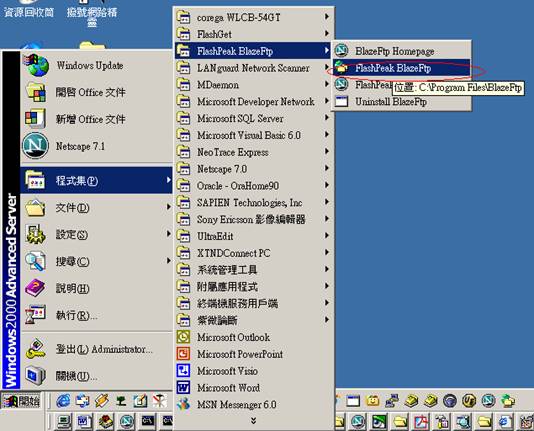The height and width of the screenshot is (431, 534).
Task: Open Microsoft Visual Basic 6.0 folder
Action: [253, 135]
